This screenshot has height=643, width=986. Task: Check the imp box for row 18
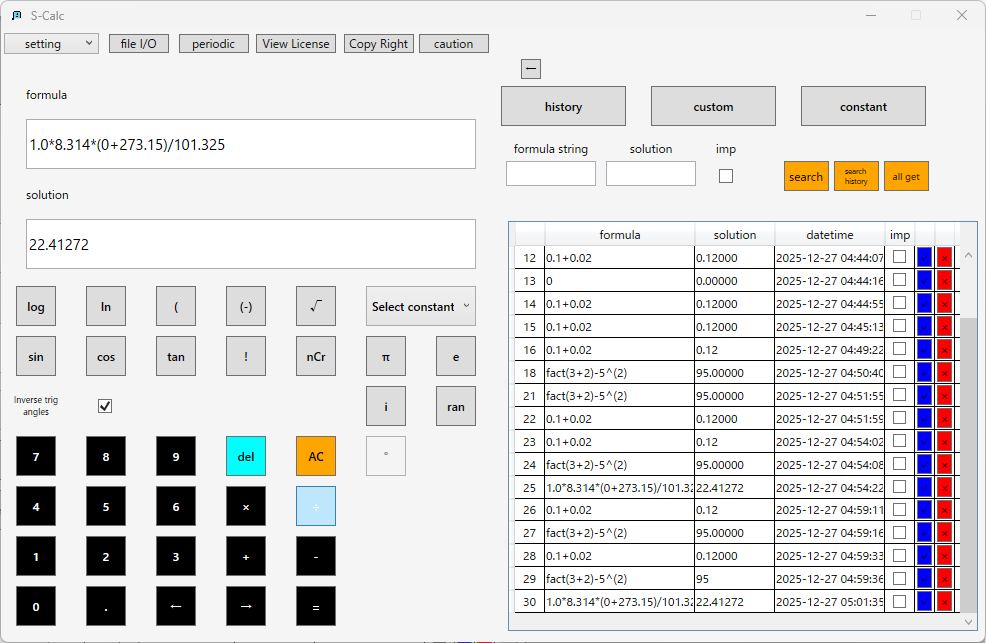pos(900,371)
